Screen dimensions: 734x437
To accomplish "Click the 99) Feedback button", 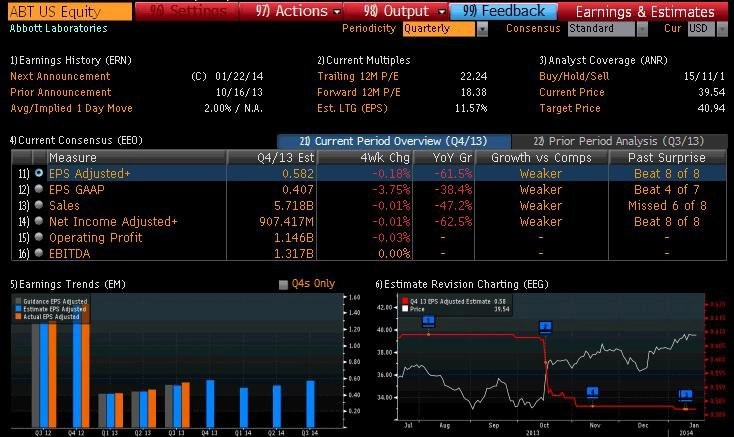I will (x=504, y=11).
